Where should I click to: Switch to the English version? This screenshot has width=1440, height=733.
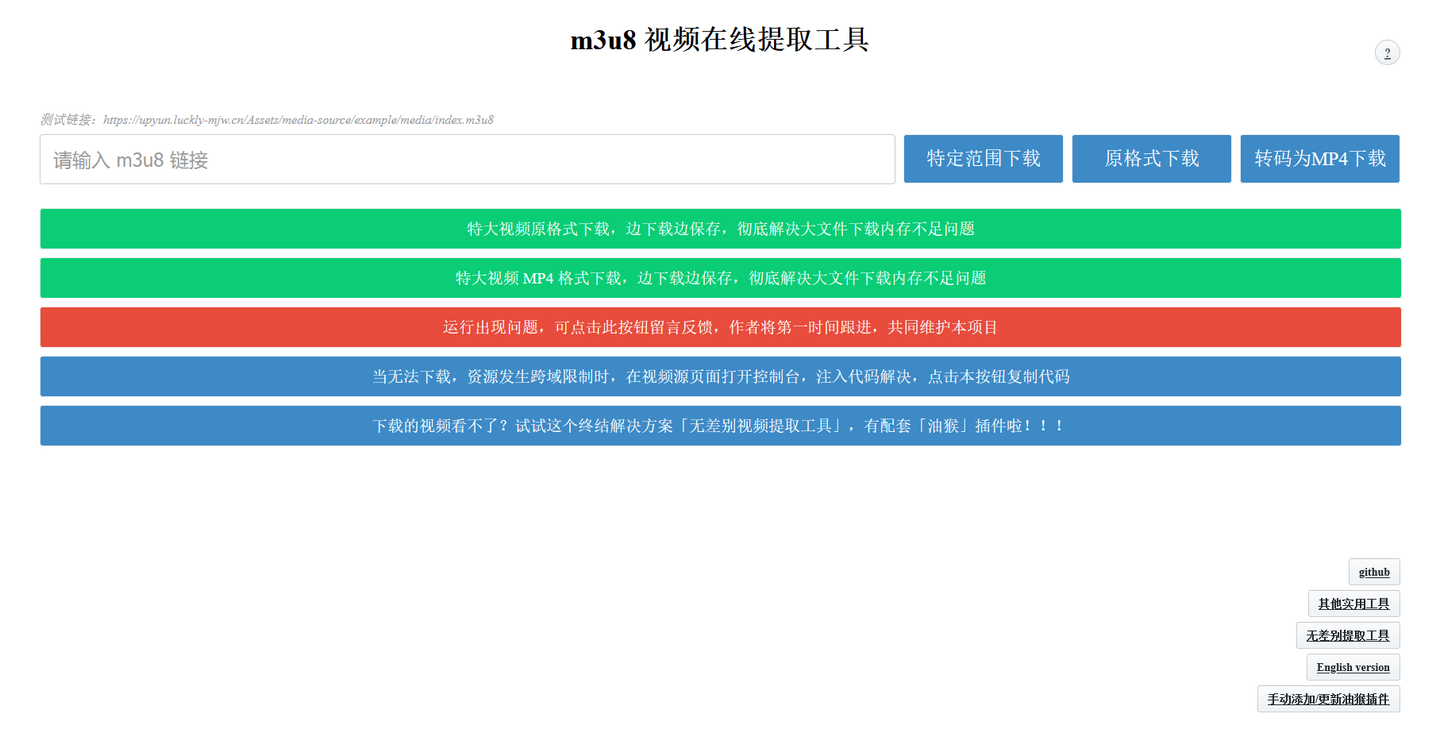[x=1352, y=667]
